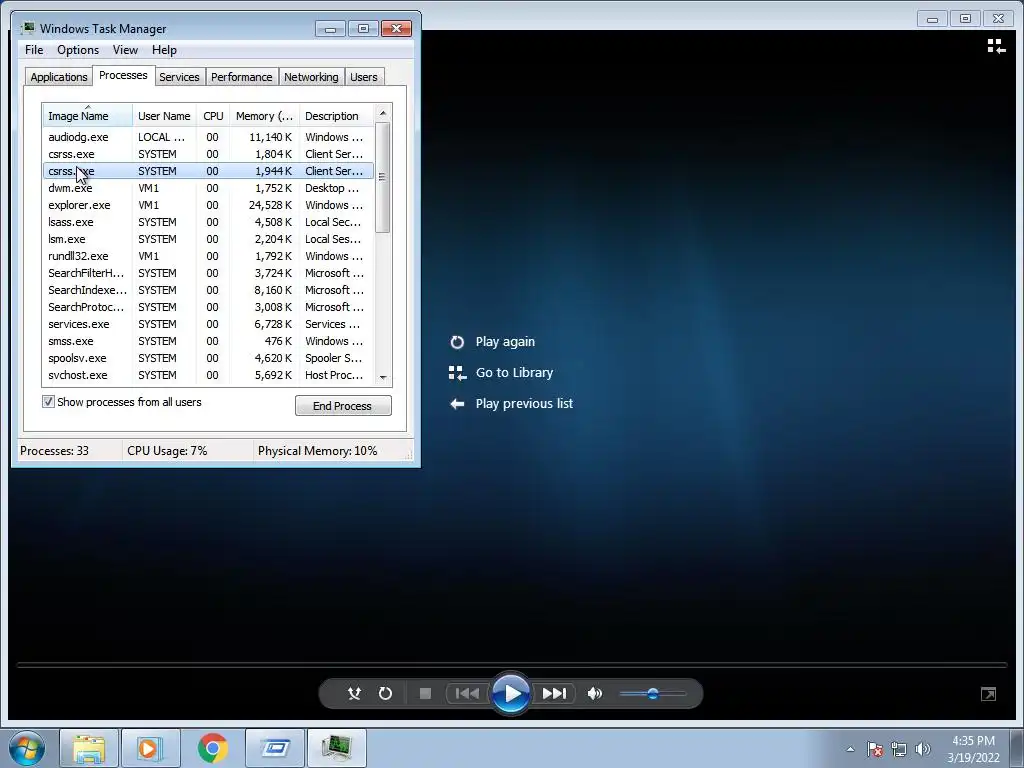The image size is (1024, 768).
Task: Open the Options menu in Task Manager
Action: point(78,50)
